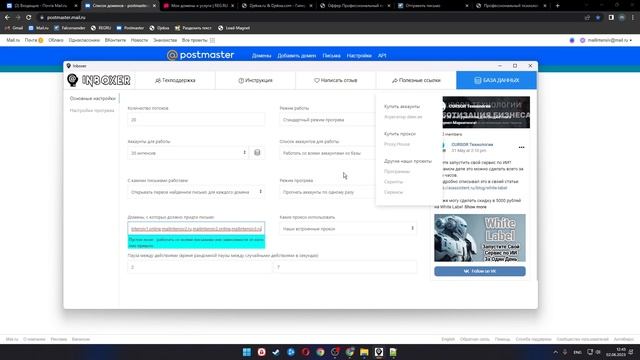The height and width of the screenshot is (360, 640).
Task: Open Домены in postmaster navigation
Action: 261,56
